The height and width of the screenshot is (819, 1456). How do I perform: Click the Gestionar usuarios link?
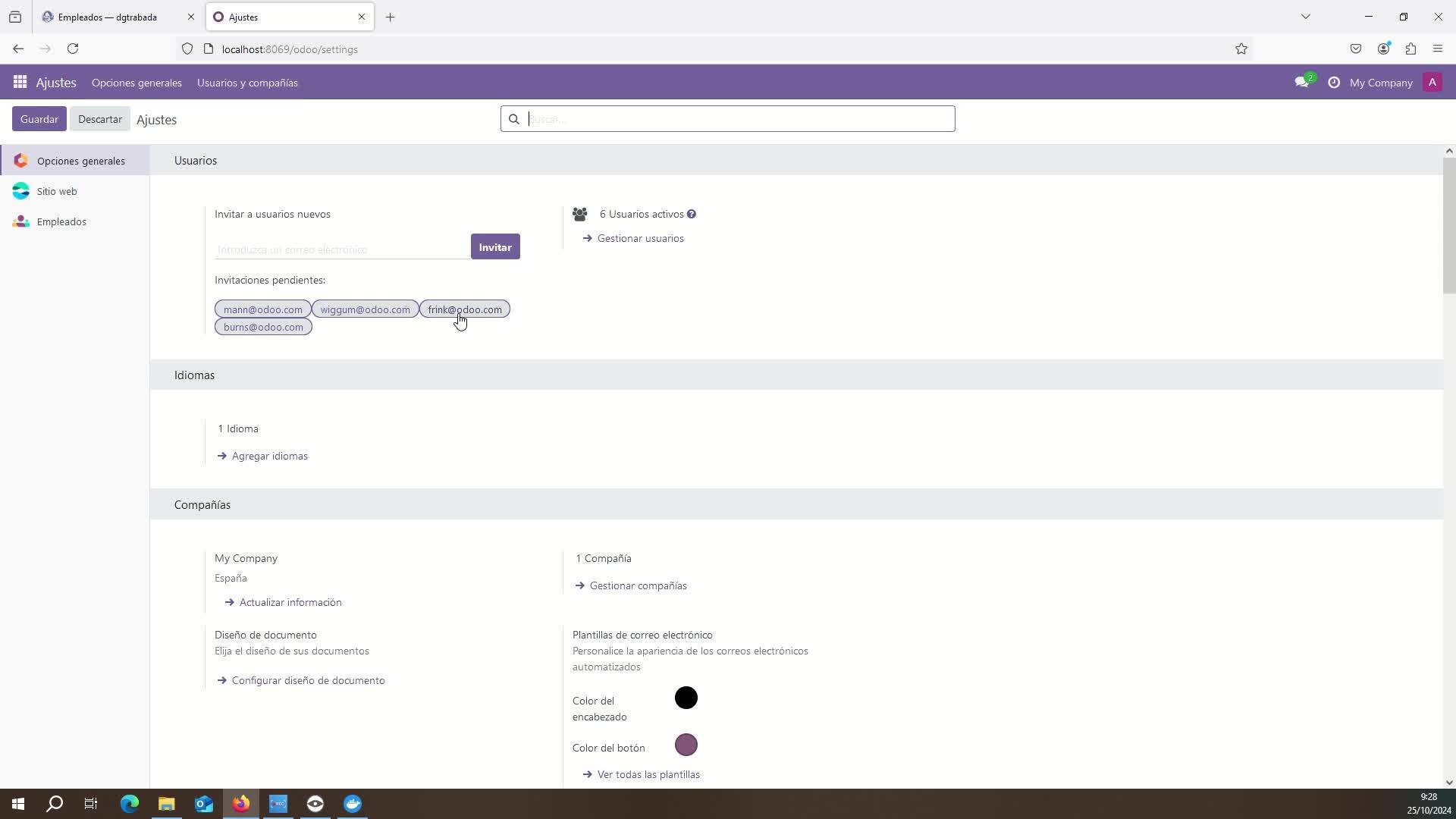[x=640, y=239]
